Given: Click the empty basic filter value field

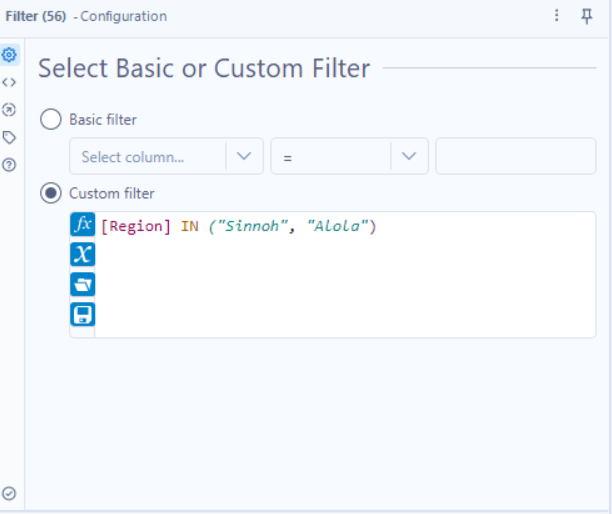Looking at the screenshot, I should [515, 157].
